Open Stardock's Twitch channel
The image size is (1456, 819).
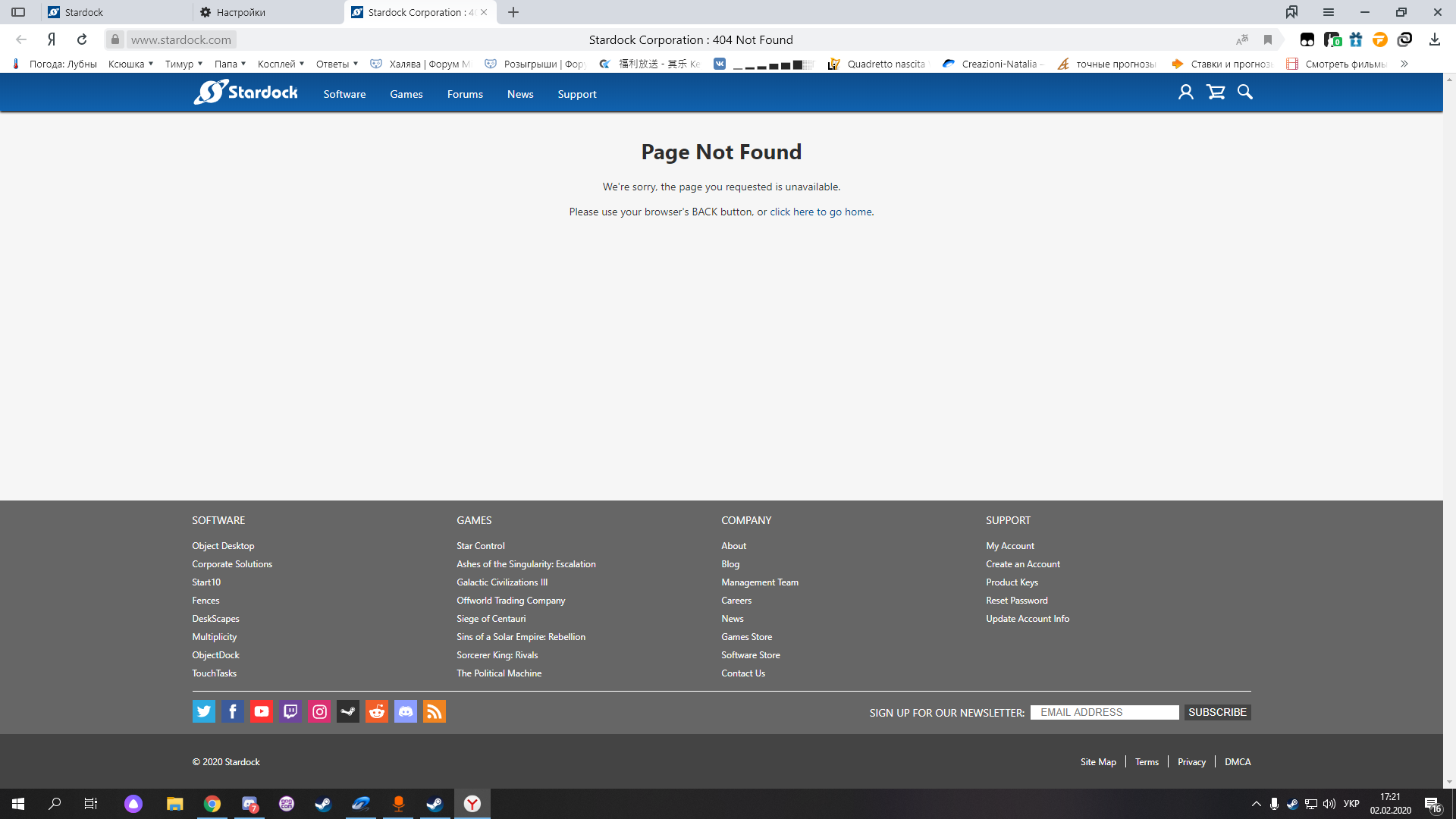290,711
